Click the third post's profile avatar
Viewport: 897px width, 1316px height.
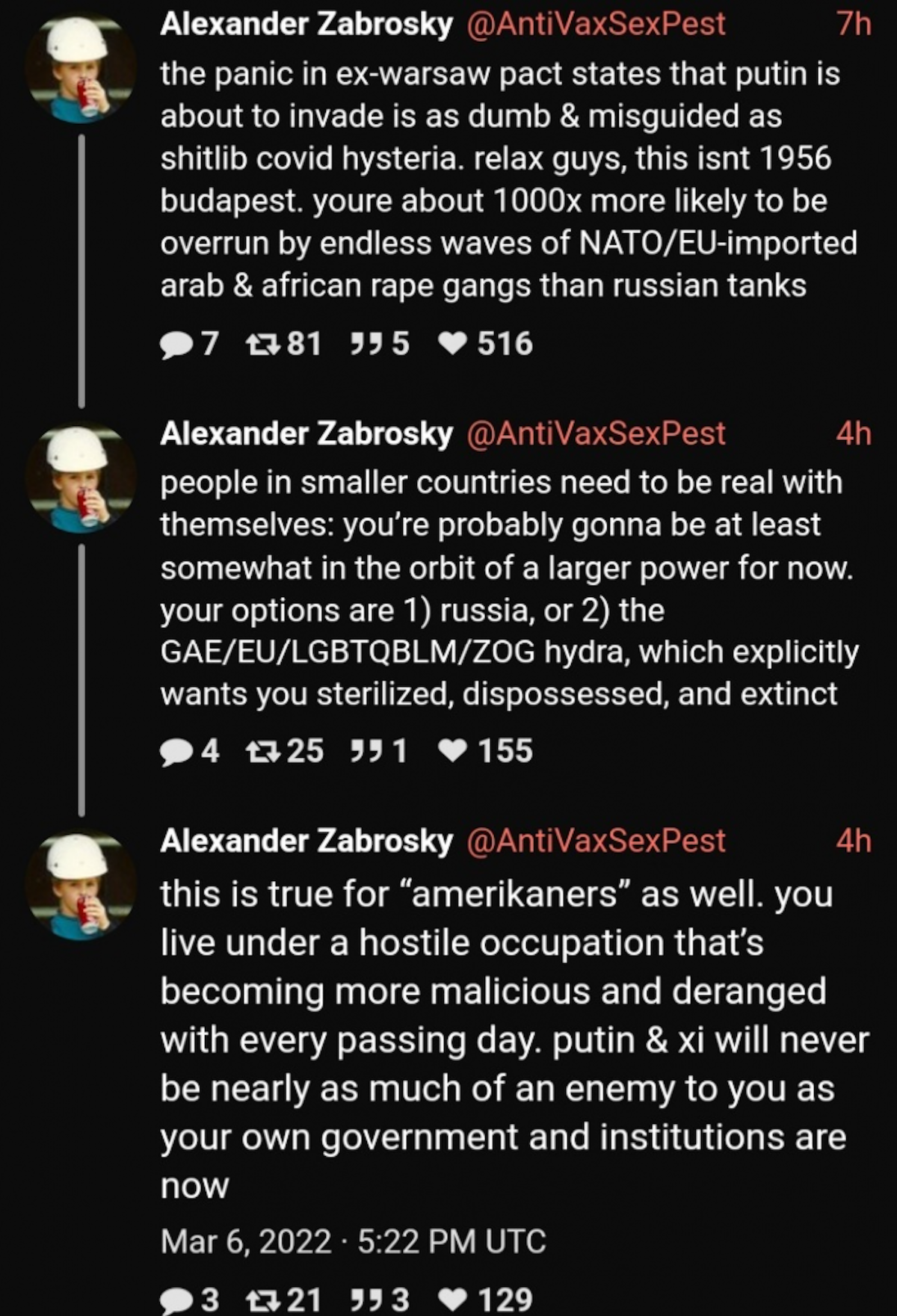[81, 886]
